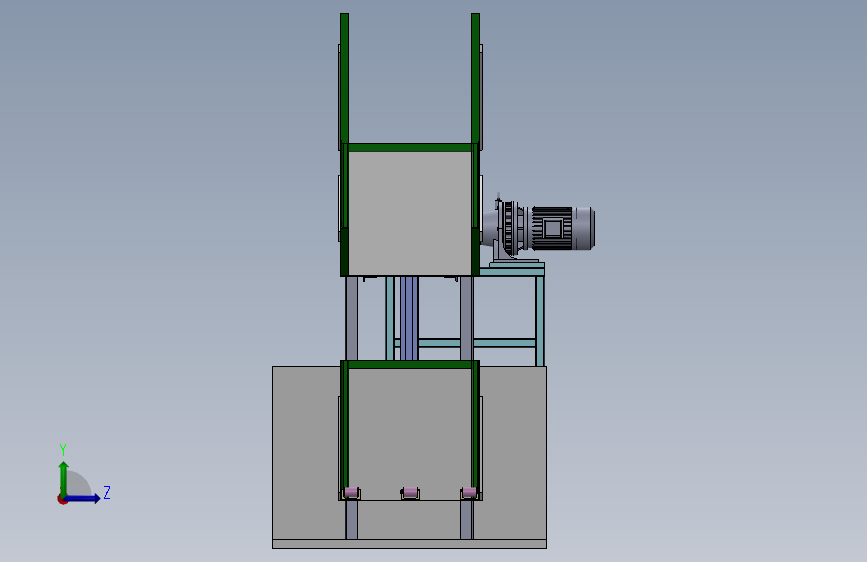Click the blue Z axis arrow of the triad
This screenshot has width=867, height=562.
83,498
